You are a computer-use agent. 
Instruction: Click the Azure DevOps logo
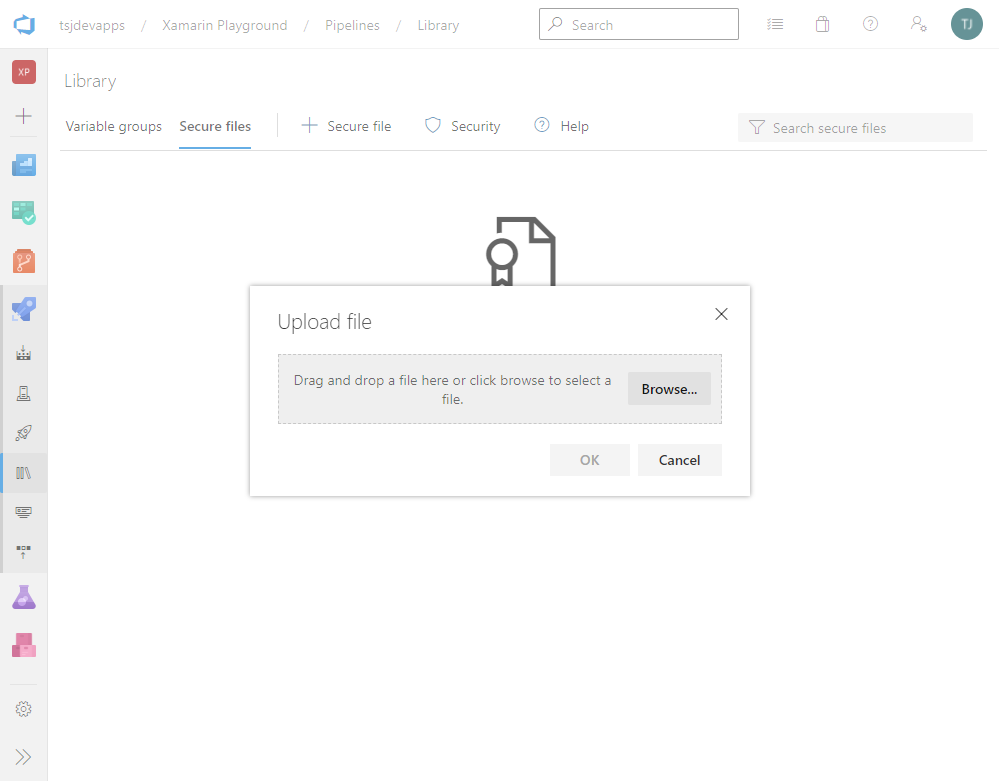pyautogui.click(x=24, y=25)
